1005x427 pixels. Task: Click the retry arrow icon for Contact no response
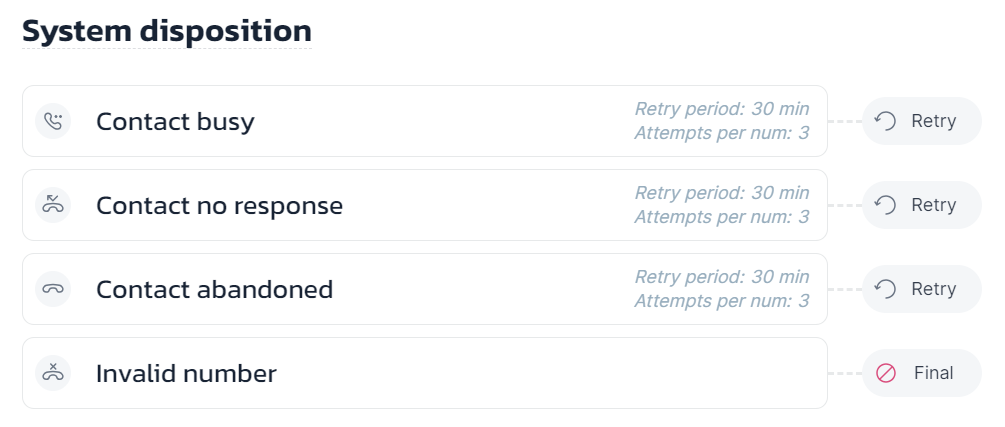[x=885, y=205]
